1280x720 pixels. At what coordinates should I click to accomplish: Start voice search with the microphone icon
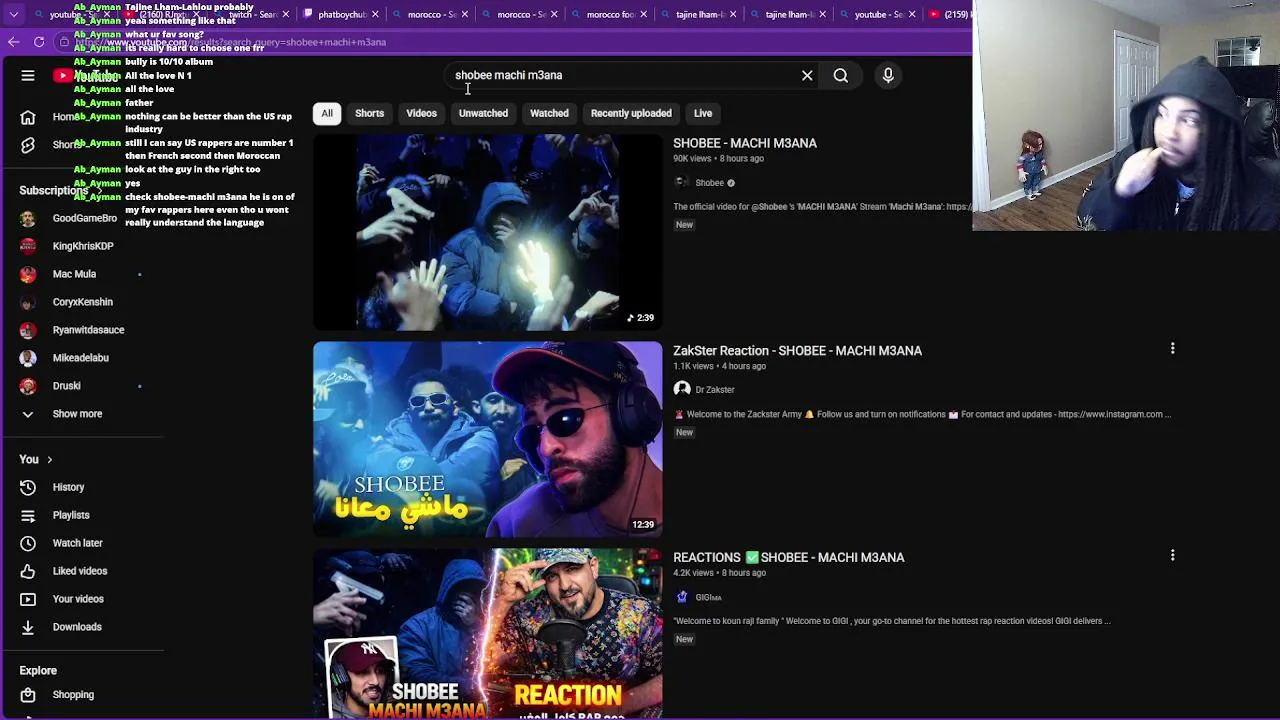(888, 75)
